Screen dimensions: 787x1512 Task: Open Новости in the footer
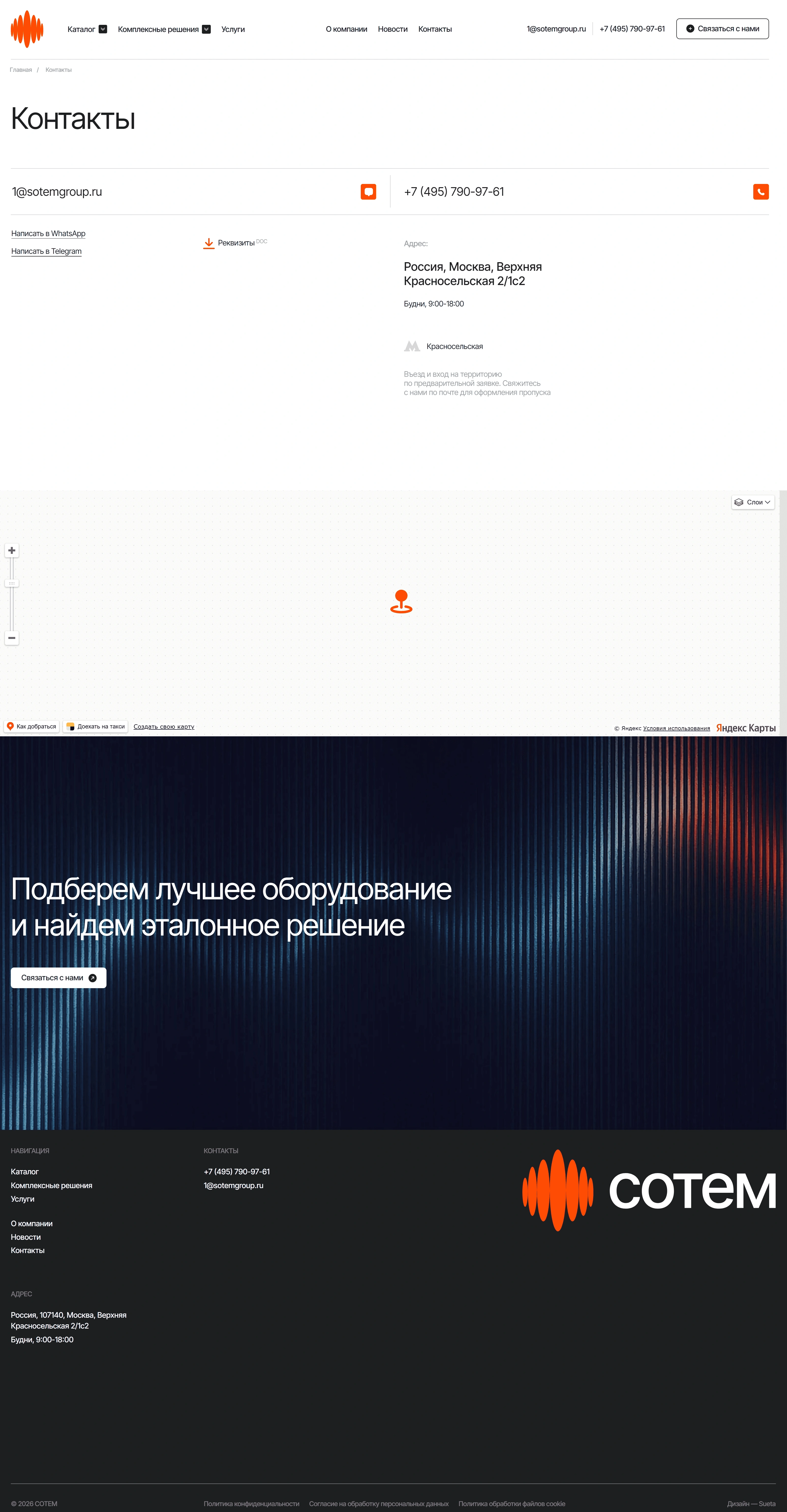(x=26, y=1237)
